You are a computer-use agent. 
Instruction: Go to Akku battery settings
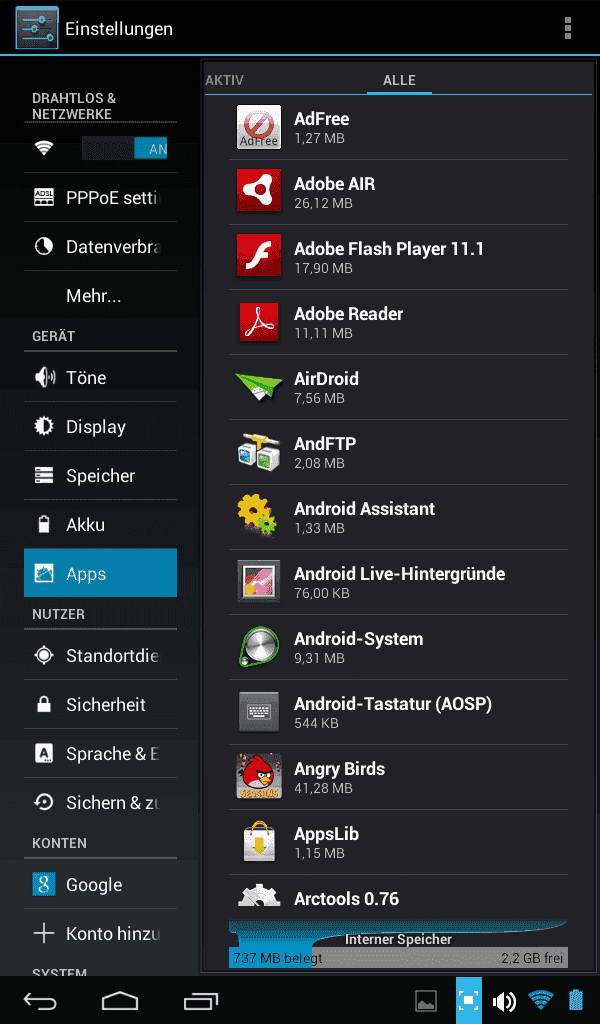100,524
